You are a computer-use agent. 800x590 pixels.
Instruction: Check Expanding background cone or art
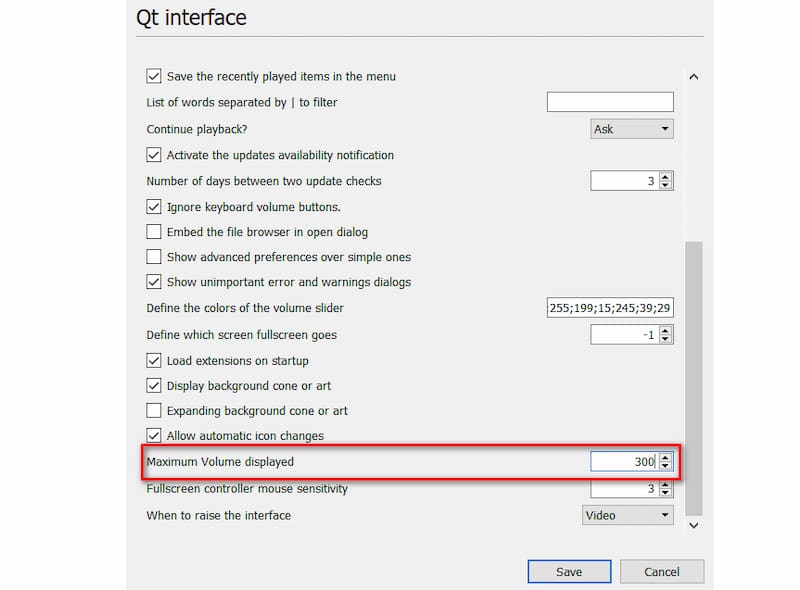point(154,411)
